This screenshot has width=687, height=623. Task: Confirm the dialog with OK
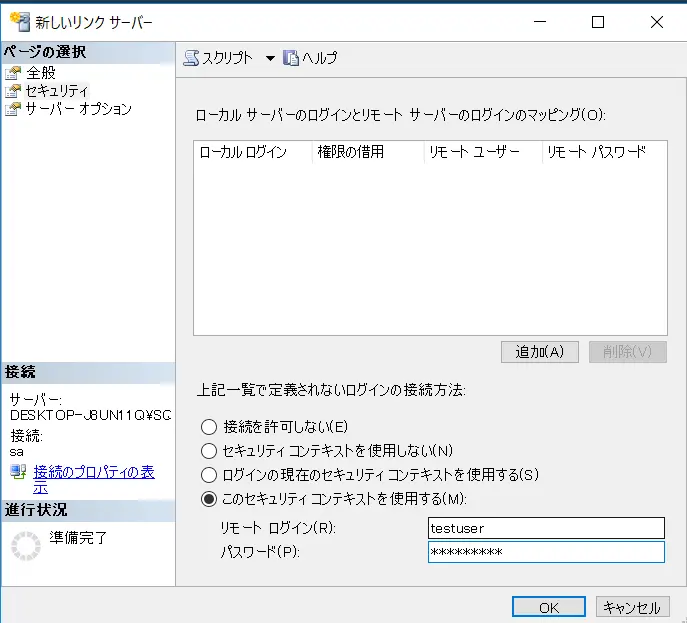tap(549, 608)
